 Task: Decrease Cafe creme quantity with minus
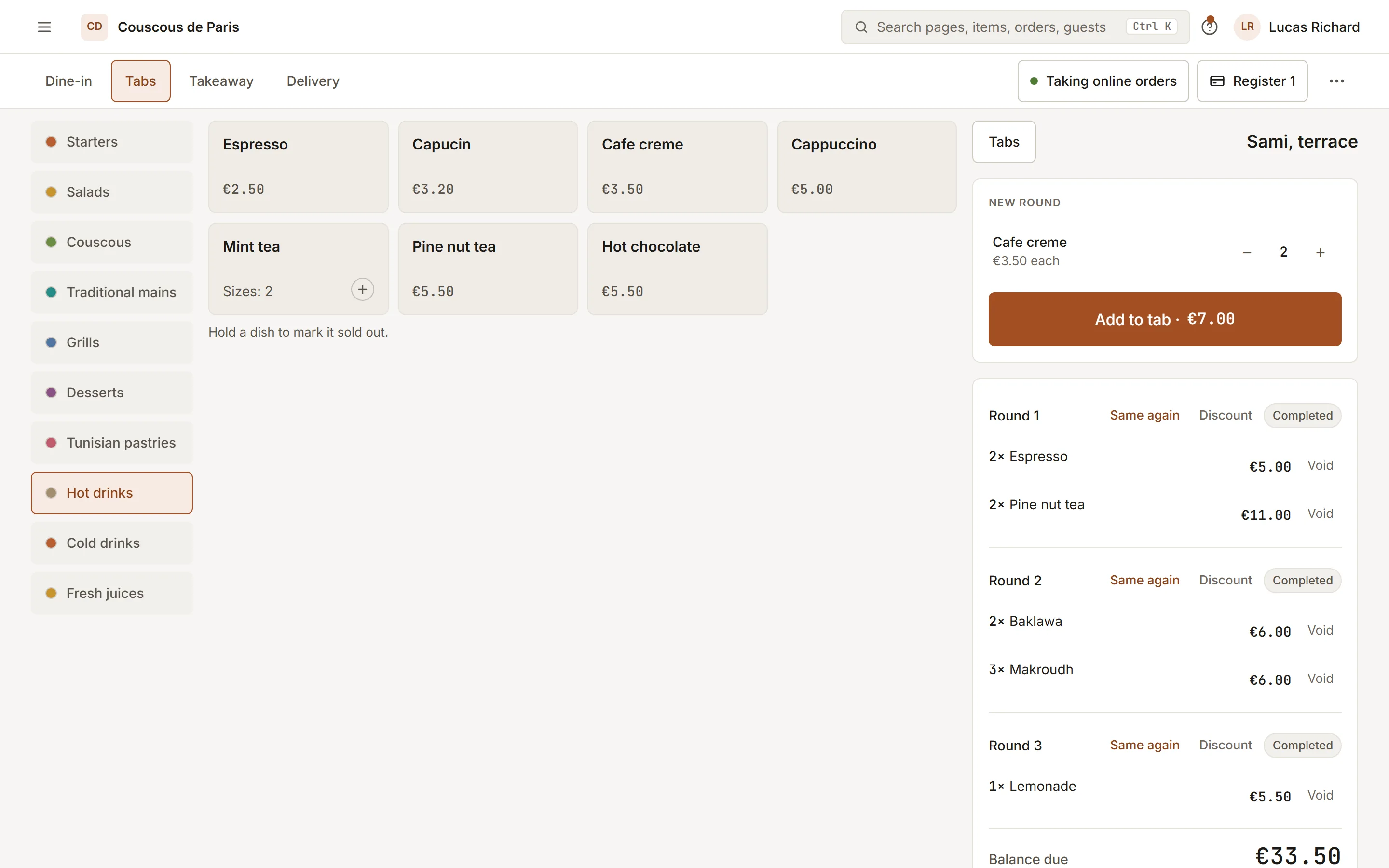click(1247, 252)
